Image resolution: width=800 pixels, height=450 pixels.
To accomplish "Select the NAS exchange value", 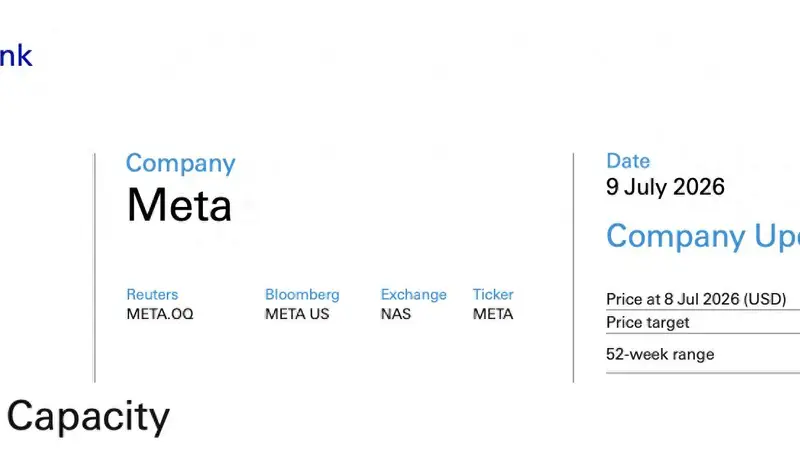I will point(395,314).
